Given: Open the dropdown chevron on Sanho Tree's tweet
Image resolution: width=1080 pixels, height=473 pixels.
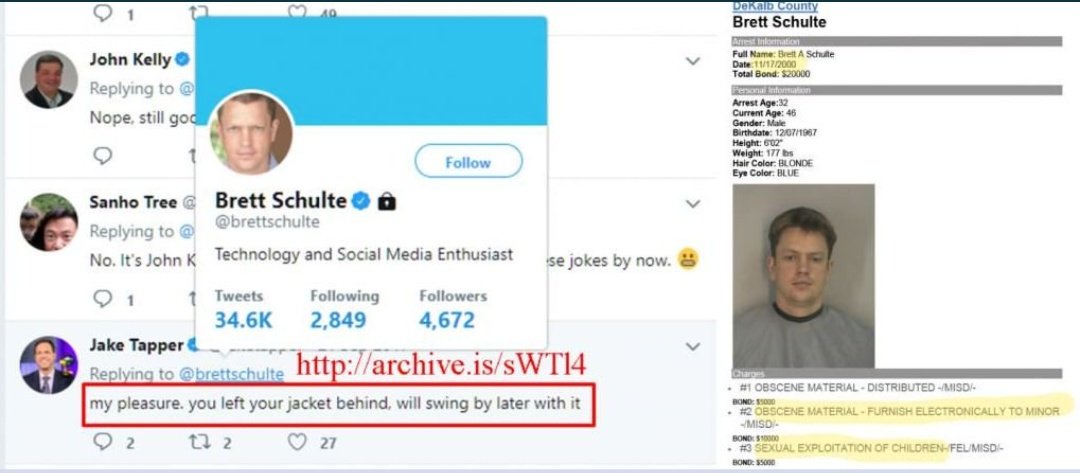Looking at the screenshot, I should click(693, 204).
